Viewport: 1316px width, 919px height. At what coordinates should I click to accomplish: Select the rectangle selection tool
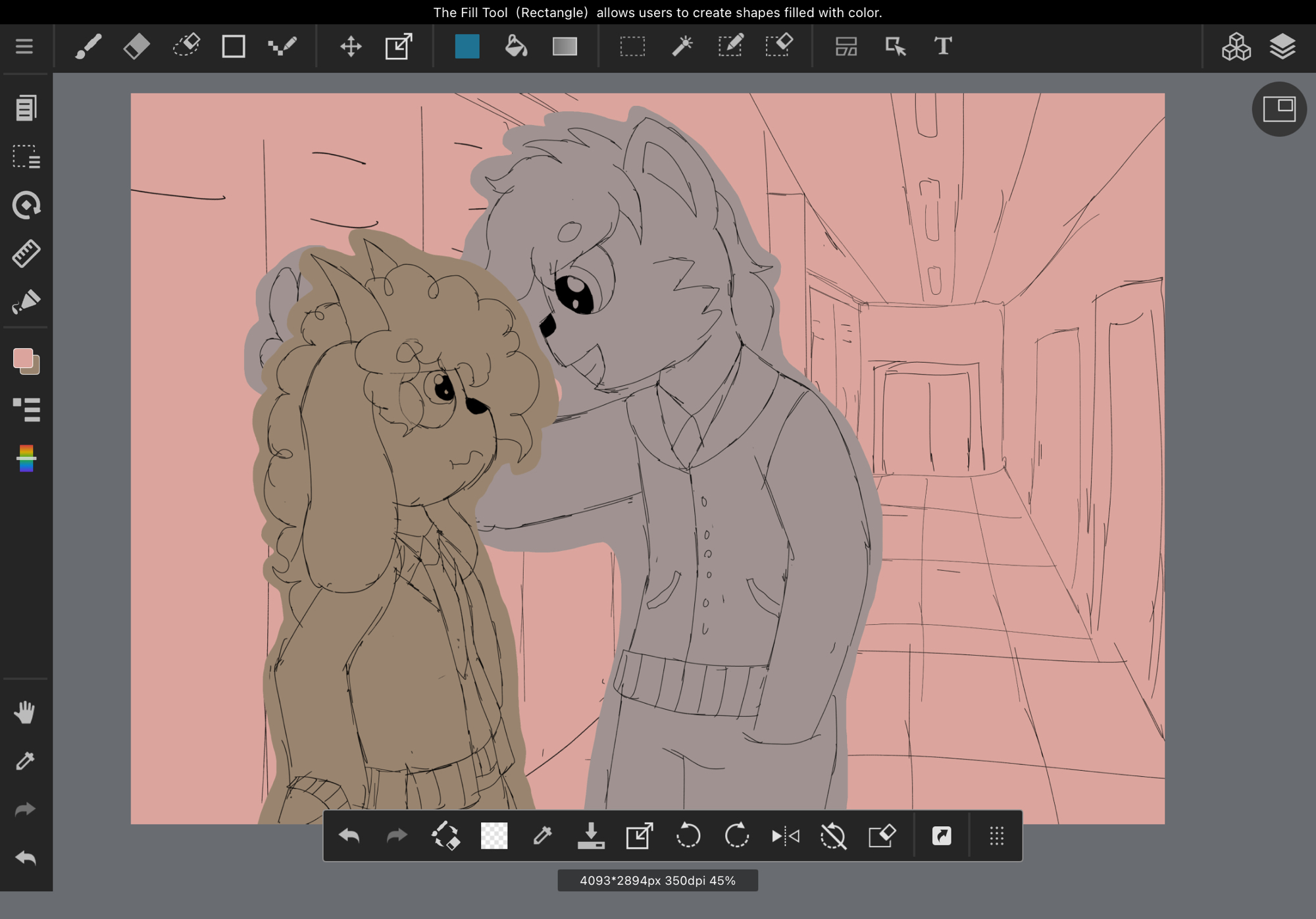(632, 47)
